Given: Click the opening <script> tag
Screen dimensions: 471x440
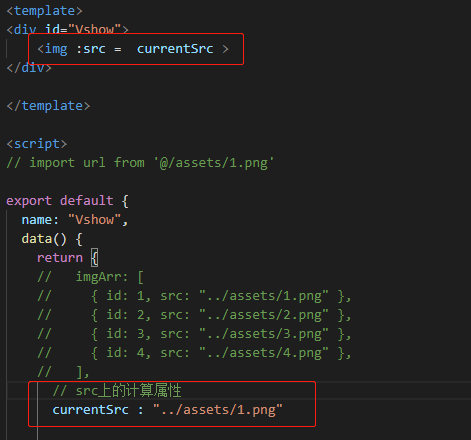Looking at the screenshot, I should click(37, 144).
